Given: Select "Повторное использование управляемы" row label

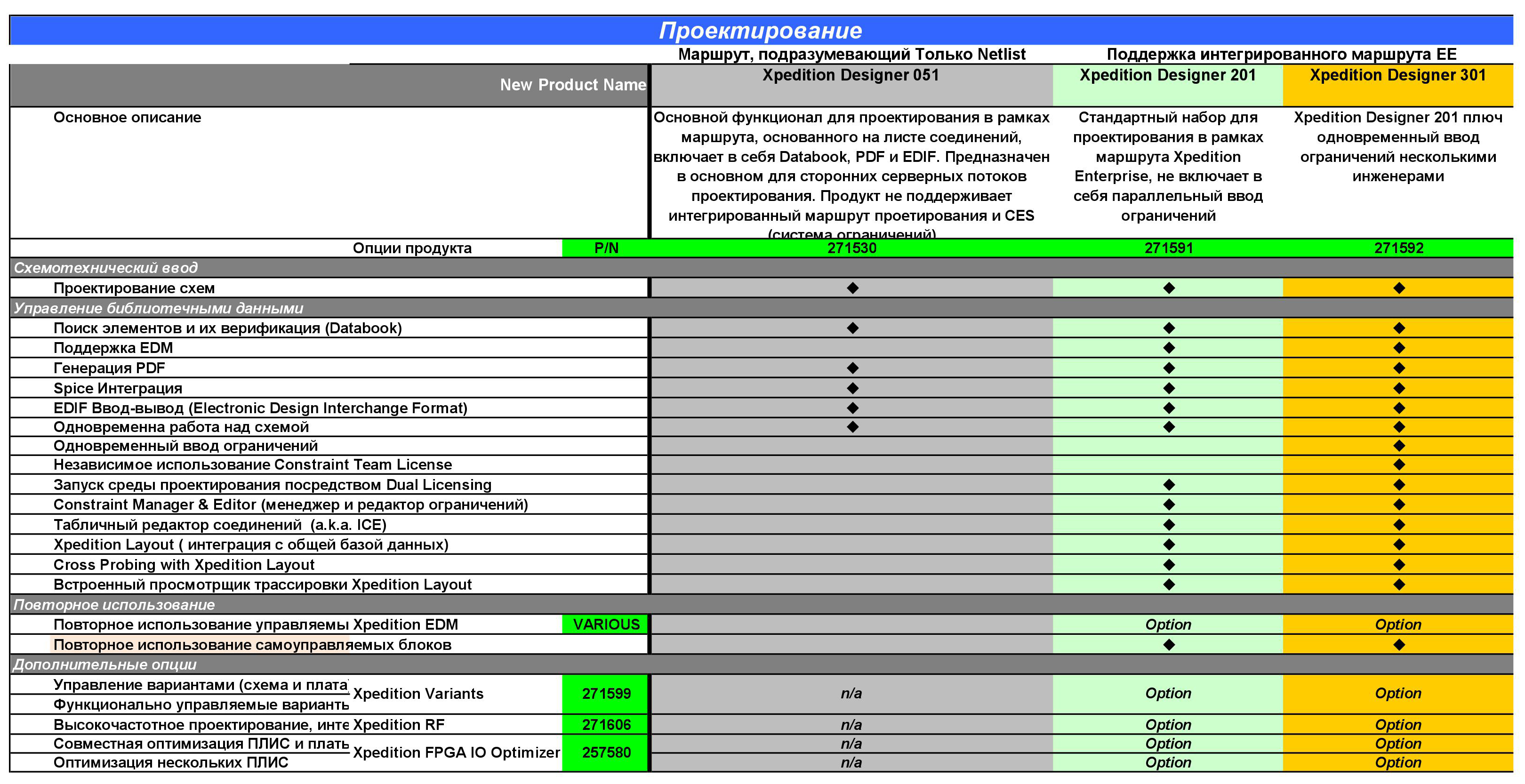Looking at the screenshot, I should (201, 625).
